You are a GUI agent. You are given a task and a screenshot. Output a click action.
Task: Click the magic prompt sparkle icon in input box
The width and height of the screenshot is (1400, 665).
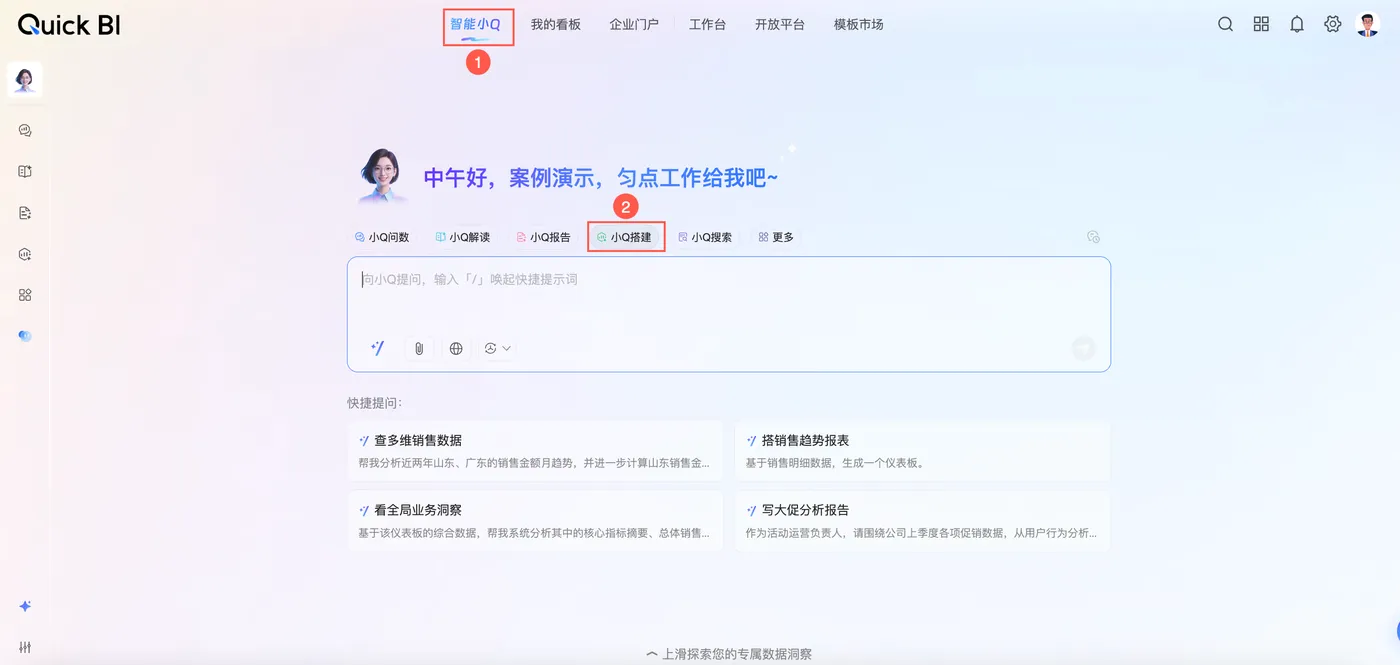tap(378, 348)
